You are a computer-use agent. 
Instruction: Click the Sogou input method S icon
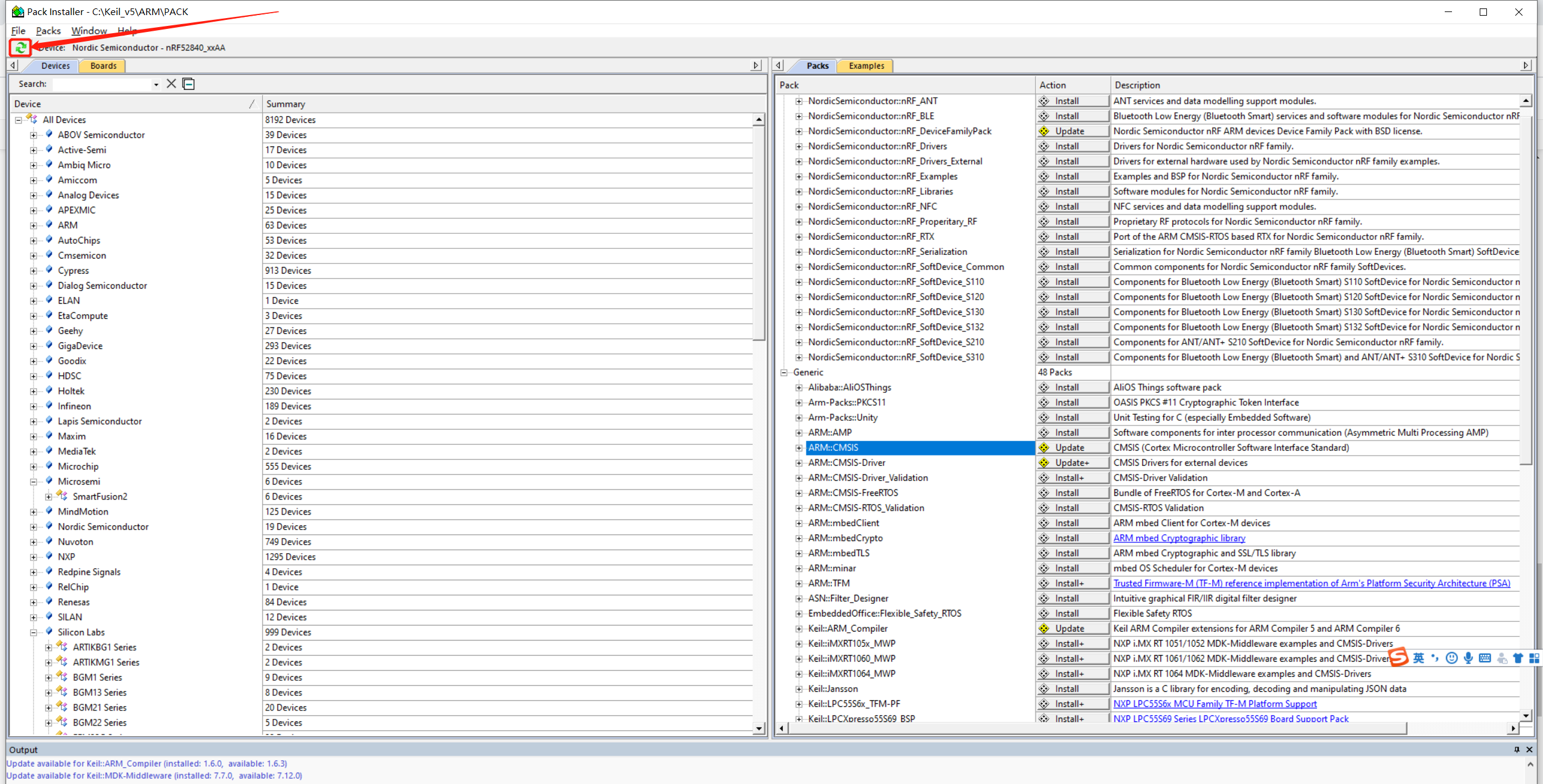pyautogui.click(x=1398, y=657)
